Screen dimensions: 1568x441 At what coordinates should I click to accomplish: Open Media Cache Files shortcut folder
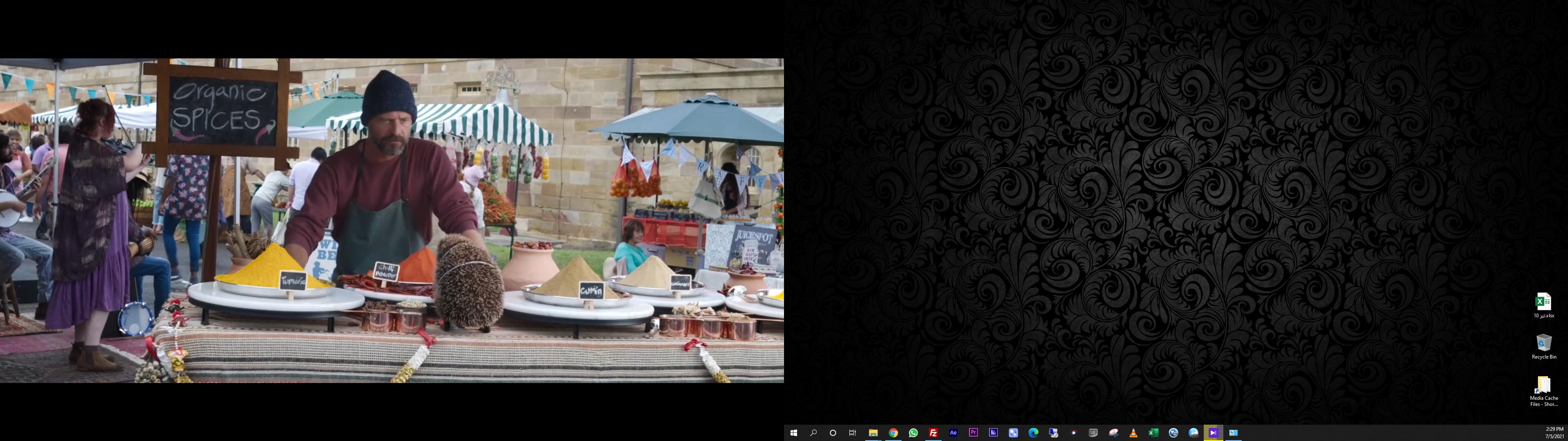point(1543,386)
